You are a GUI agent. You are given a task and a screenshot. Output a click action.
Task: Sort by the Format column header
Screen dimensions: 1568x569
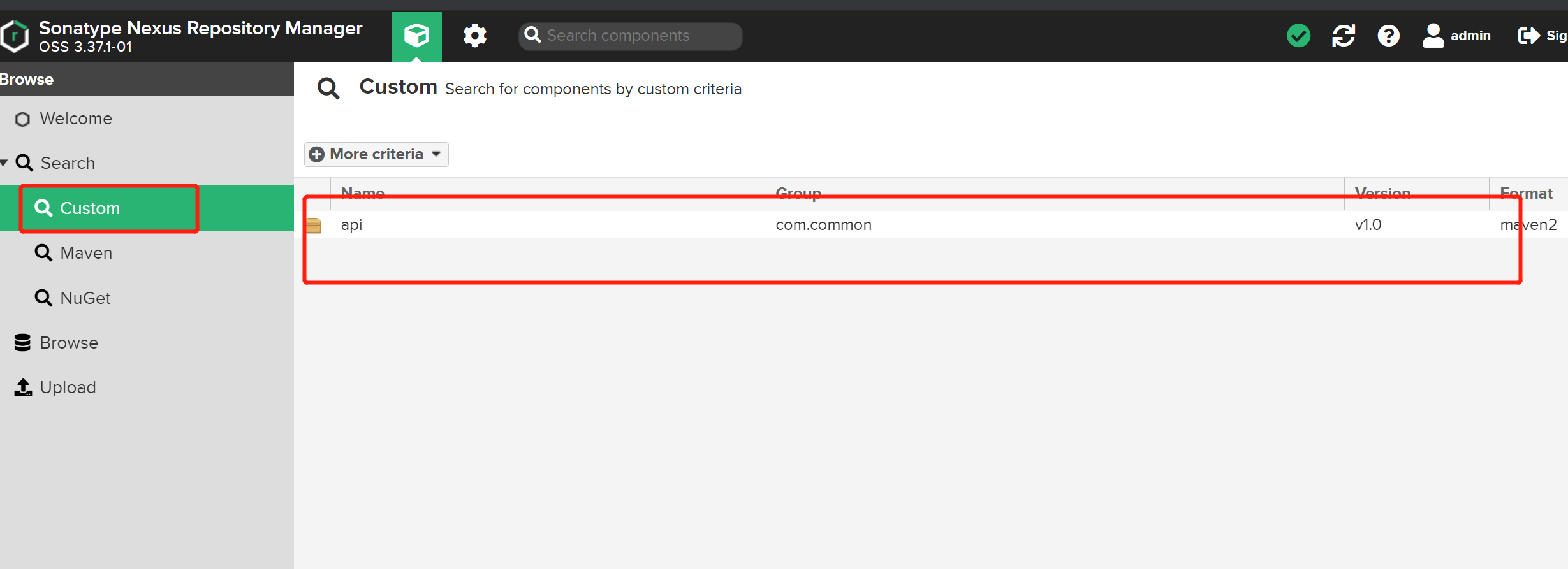coord(1528,193)
